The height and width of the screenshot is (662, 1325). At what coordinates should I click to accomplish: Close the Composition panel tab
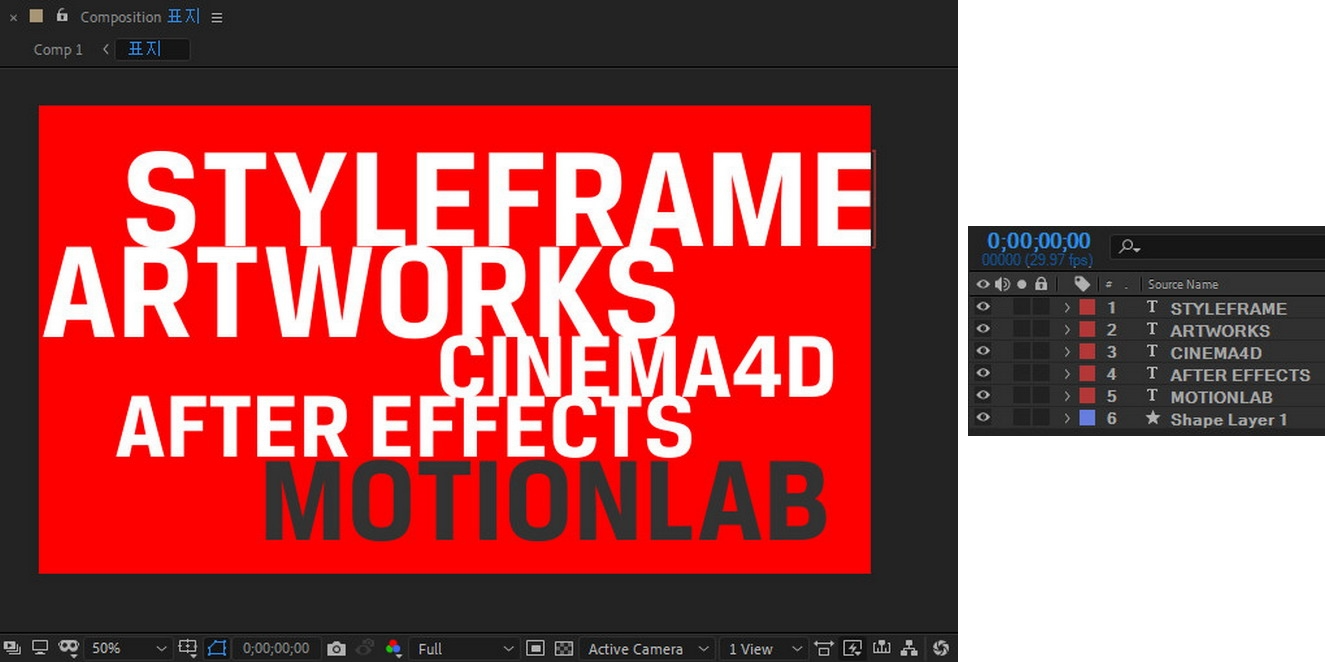(13, 17)
